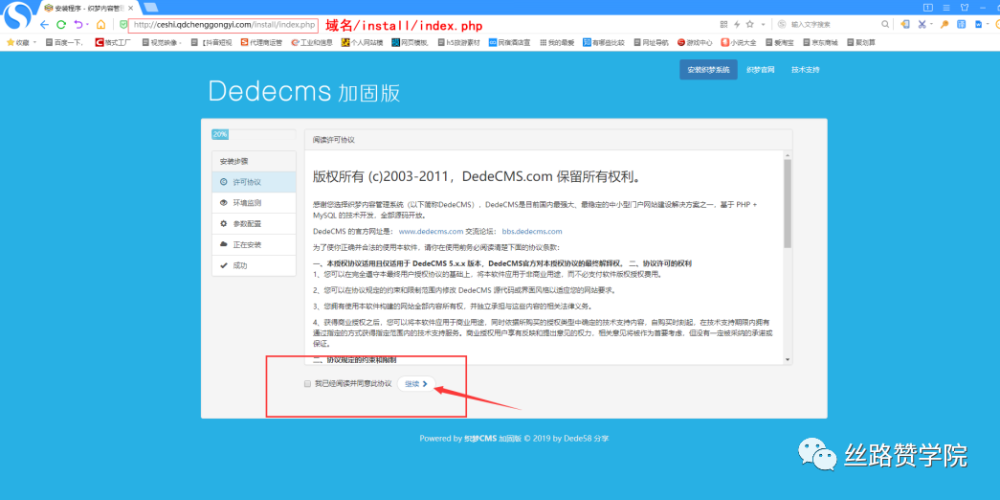The height and width of the screenshot is (500, 1000).
Task: Open the 格式工厂 bookmark
Action: (x=114, y=43)
